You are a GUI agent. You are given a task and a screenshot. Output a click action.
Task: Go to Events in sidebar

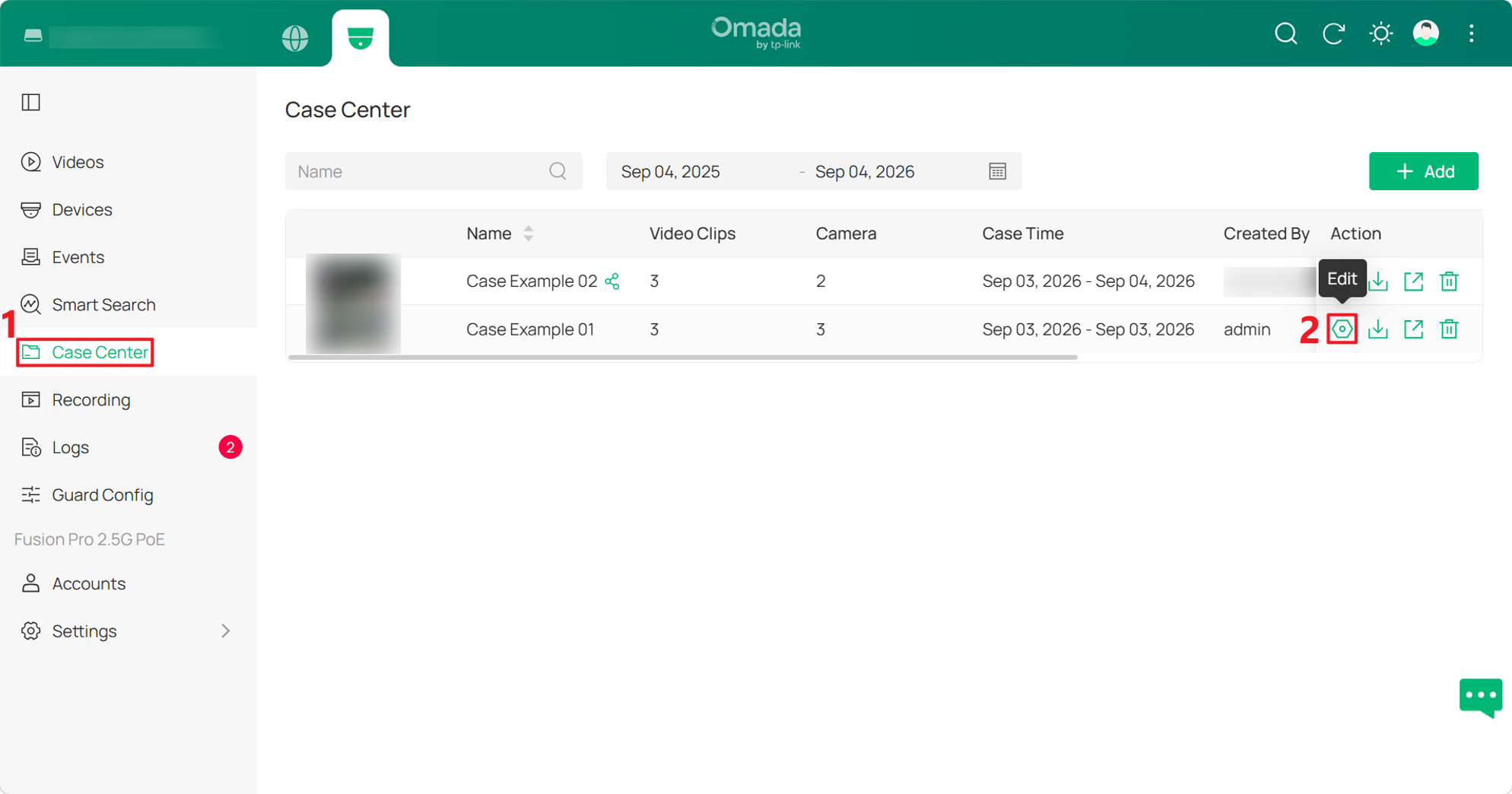[78, 257]
